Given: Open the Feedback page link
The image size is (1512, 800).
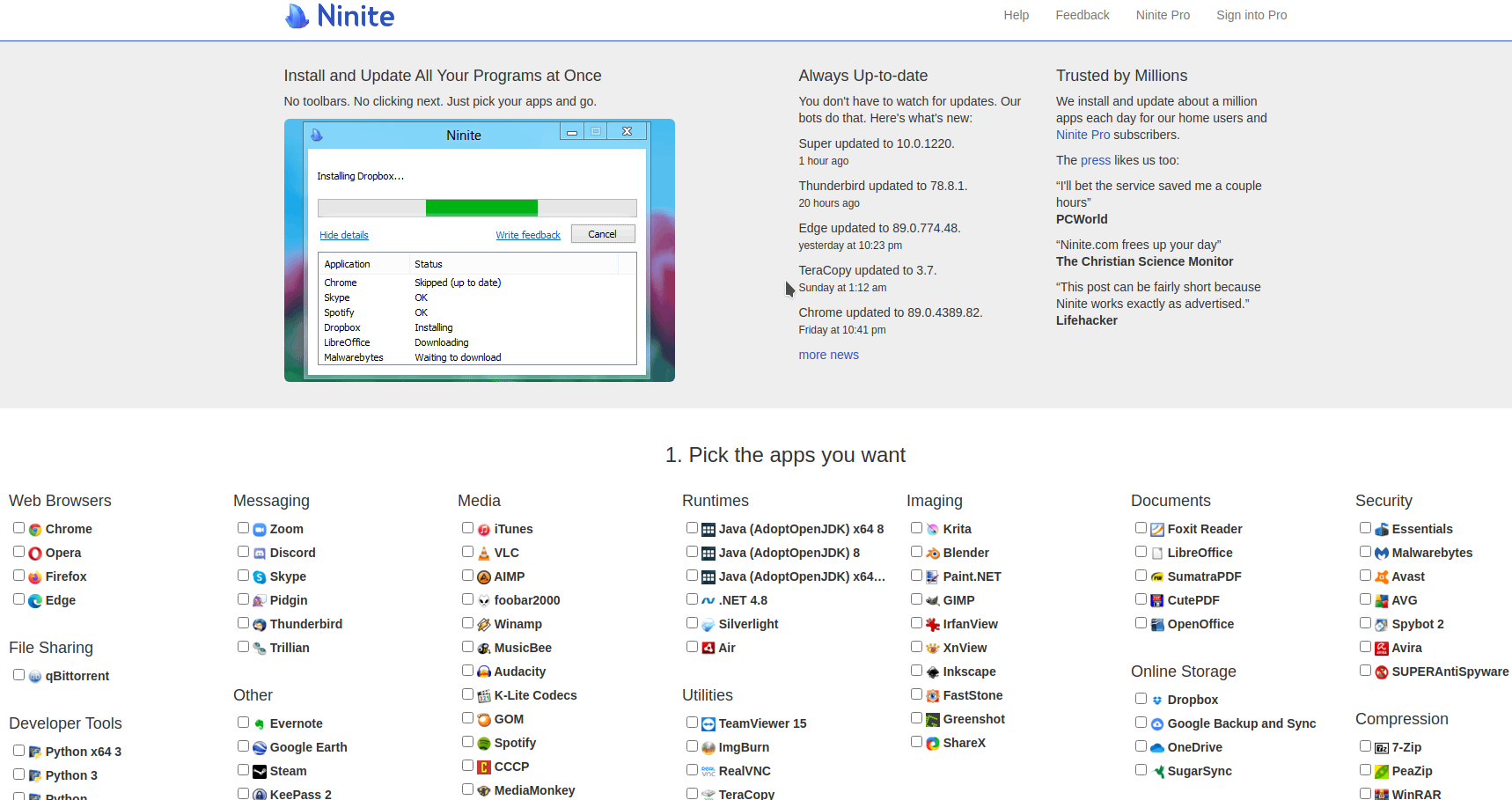Looking at the screenshot, I should [x=1083, y=15].
